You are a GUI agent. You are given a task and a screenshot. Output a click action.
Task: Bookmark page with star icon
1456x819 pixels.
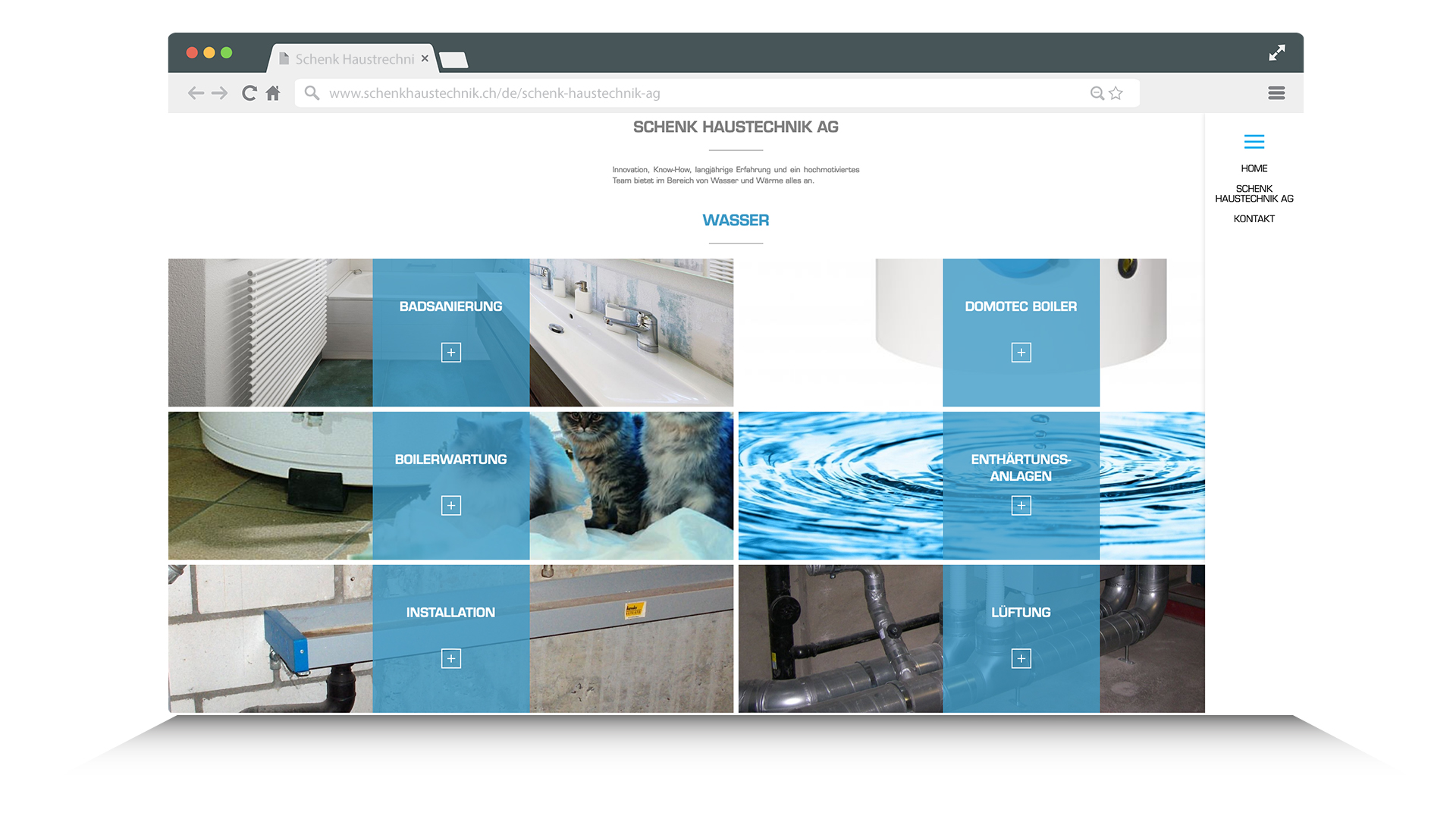coord(1116,93)
